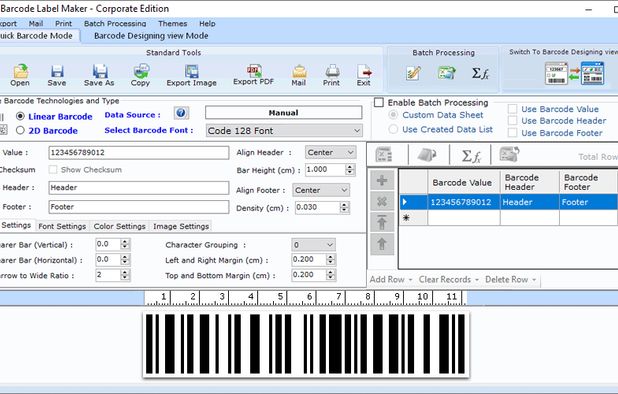Tick the Use Barcode Footer checkbox

tap(512, 133)
